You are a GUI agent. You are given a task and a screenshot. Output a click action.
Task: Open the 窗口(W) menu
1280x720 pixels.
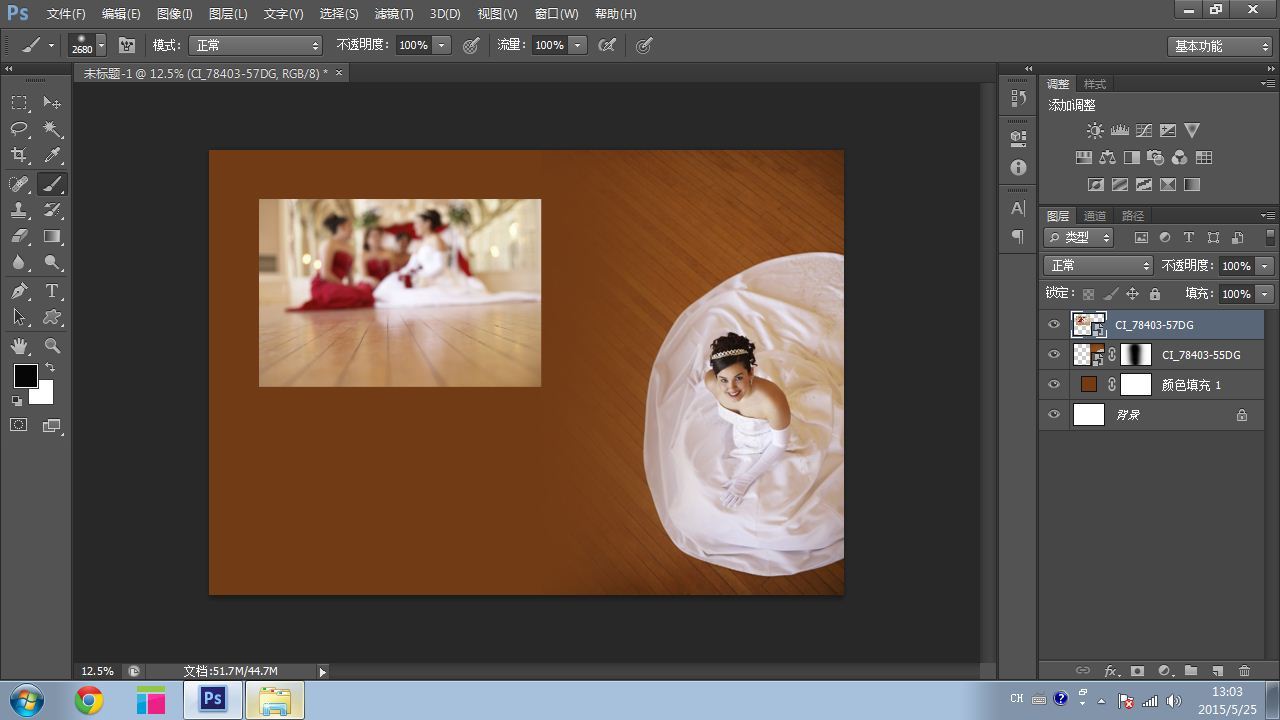pos(556,14)
